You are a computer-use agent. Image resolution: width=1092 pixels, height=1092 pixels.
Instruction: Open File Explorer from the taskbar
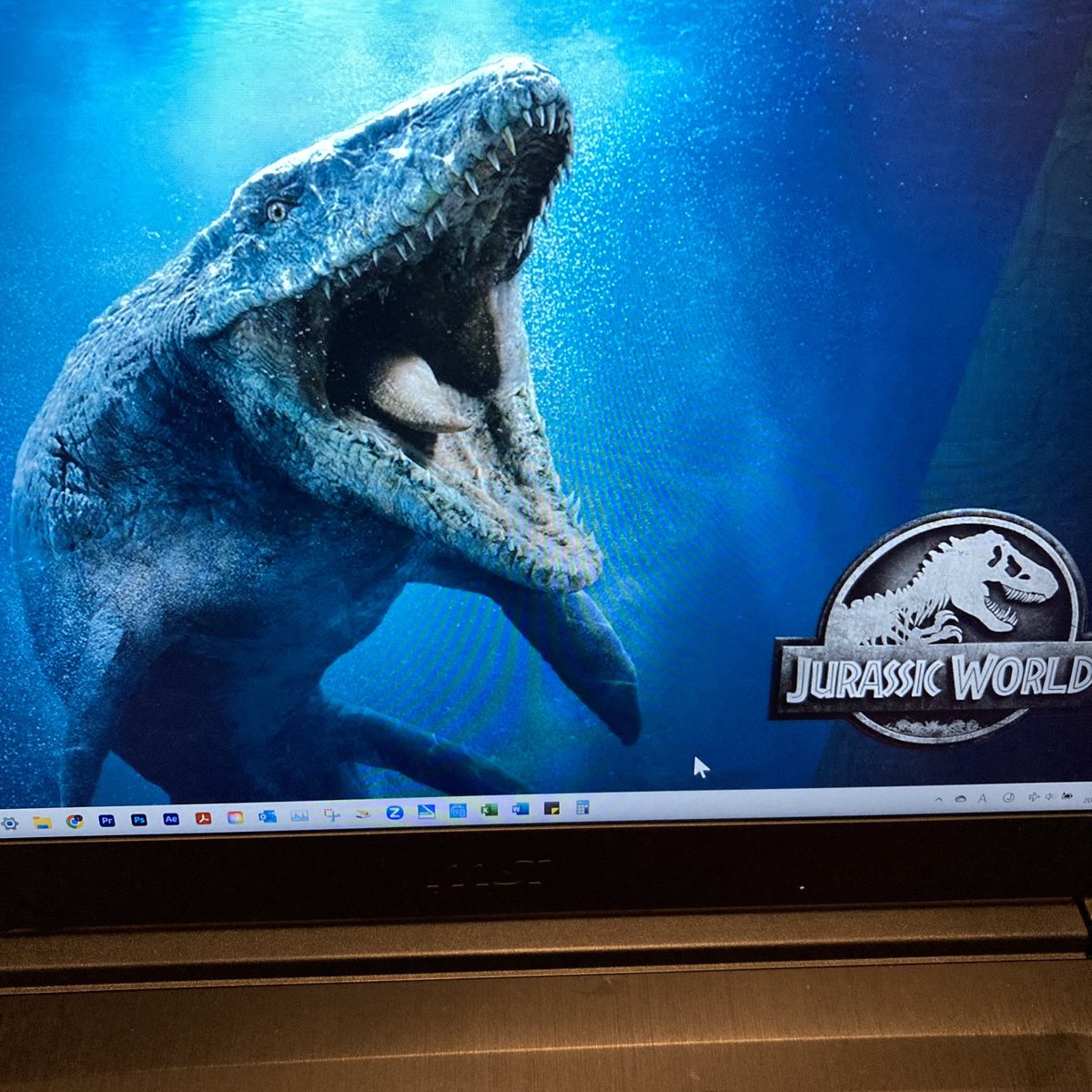[x=42, y=822]
